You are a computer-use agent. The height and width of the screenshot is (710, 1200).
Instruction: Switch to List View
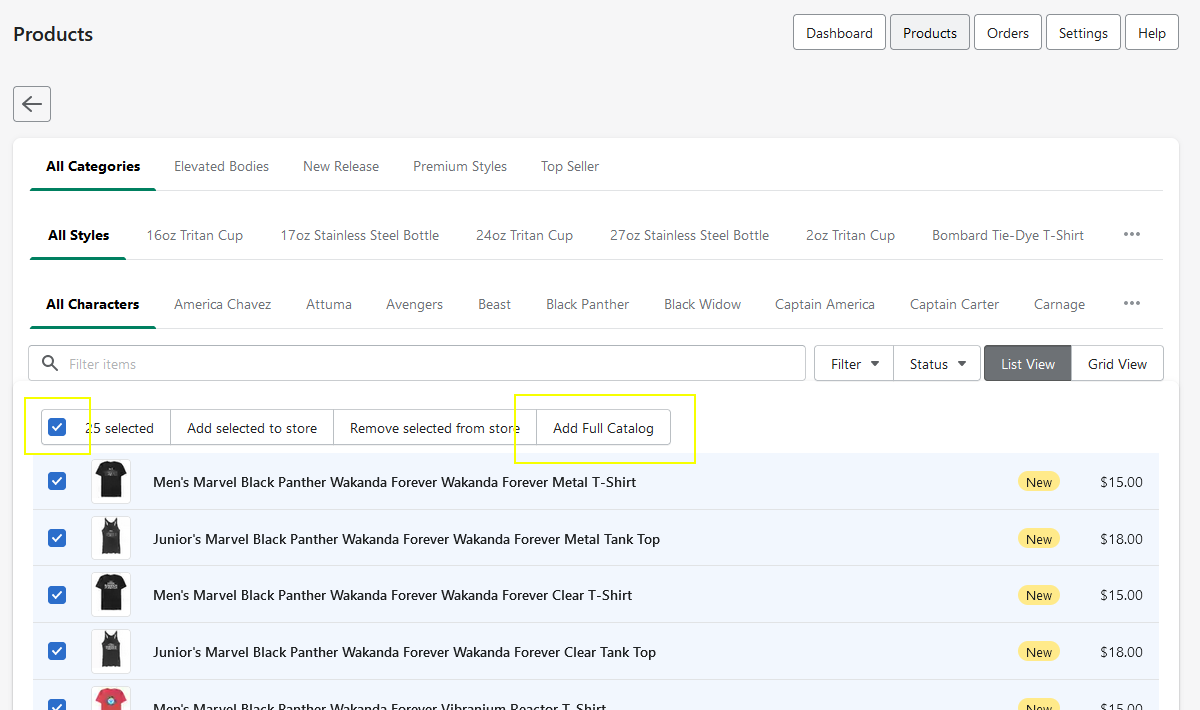[1027, 364]
